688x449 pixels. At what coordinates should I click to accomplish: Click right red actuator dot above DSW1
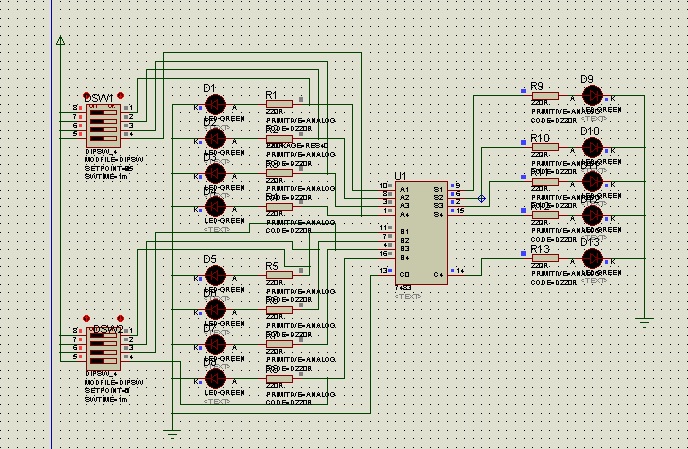pos(121,96)
